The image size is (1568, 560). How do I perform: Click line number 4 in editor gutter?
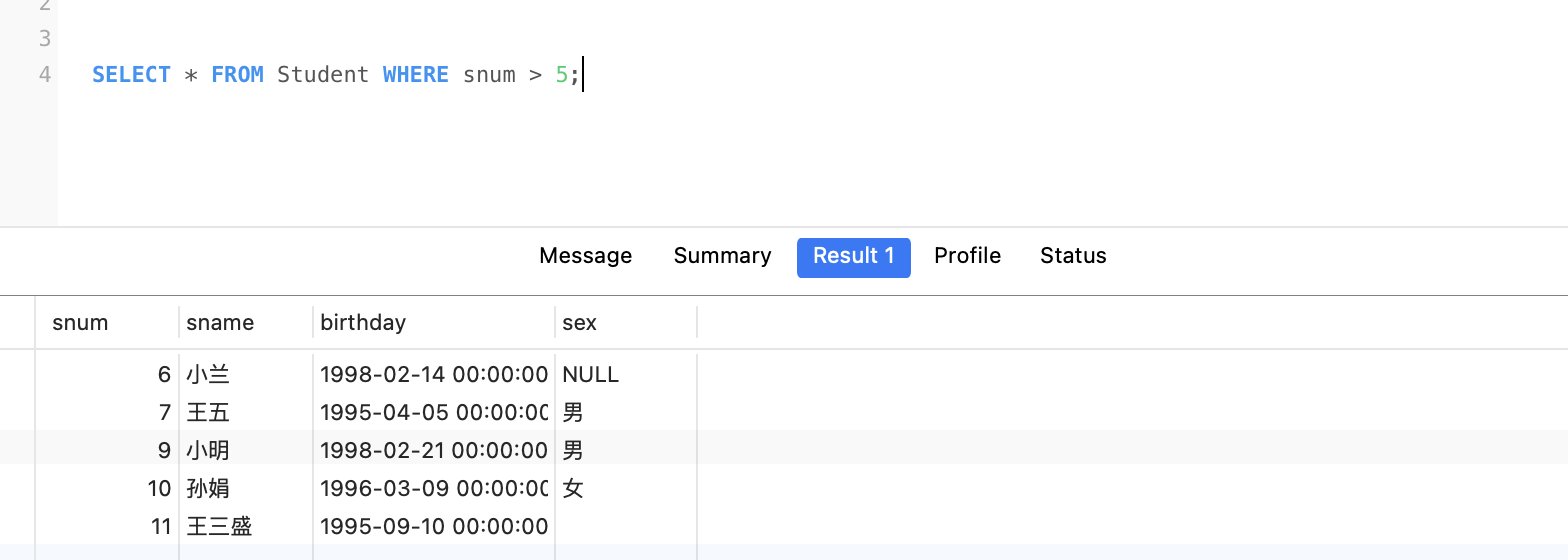(x=44, y=75)
